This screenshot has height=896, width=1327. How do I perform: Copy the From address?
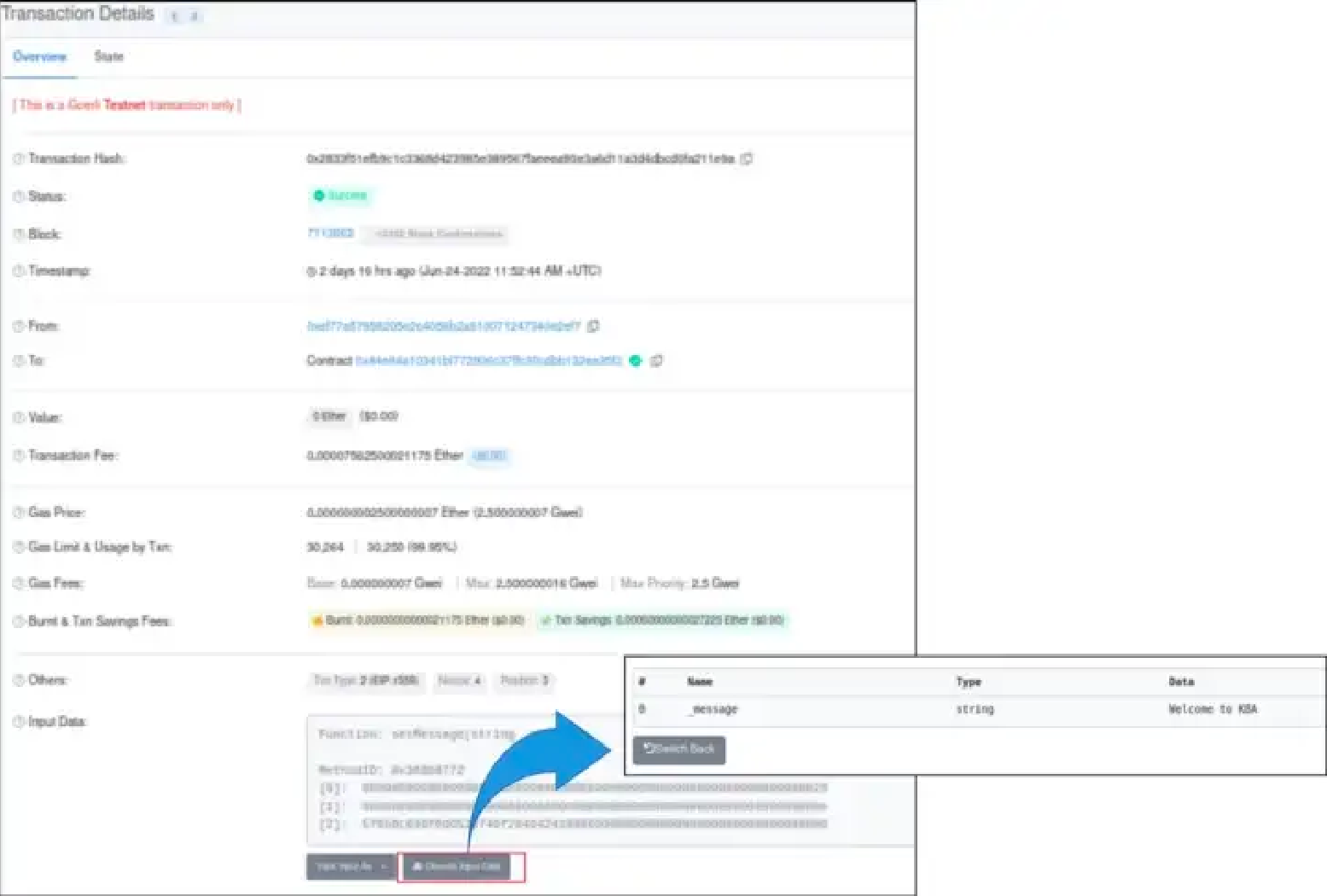click(x=593, y=326)
